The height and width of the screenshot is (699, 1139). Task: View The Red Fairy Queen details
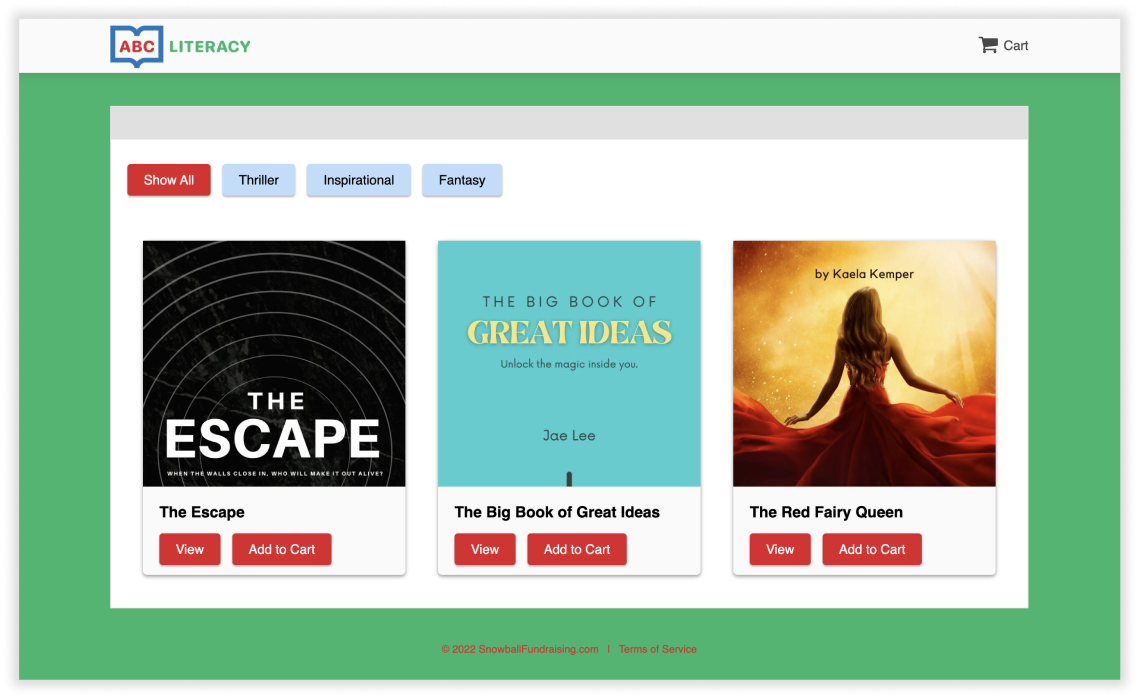780,549
